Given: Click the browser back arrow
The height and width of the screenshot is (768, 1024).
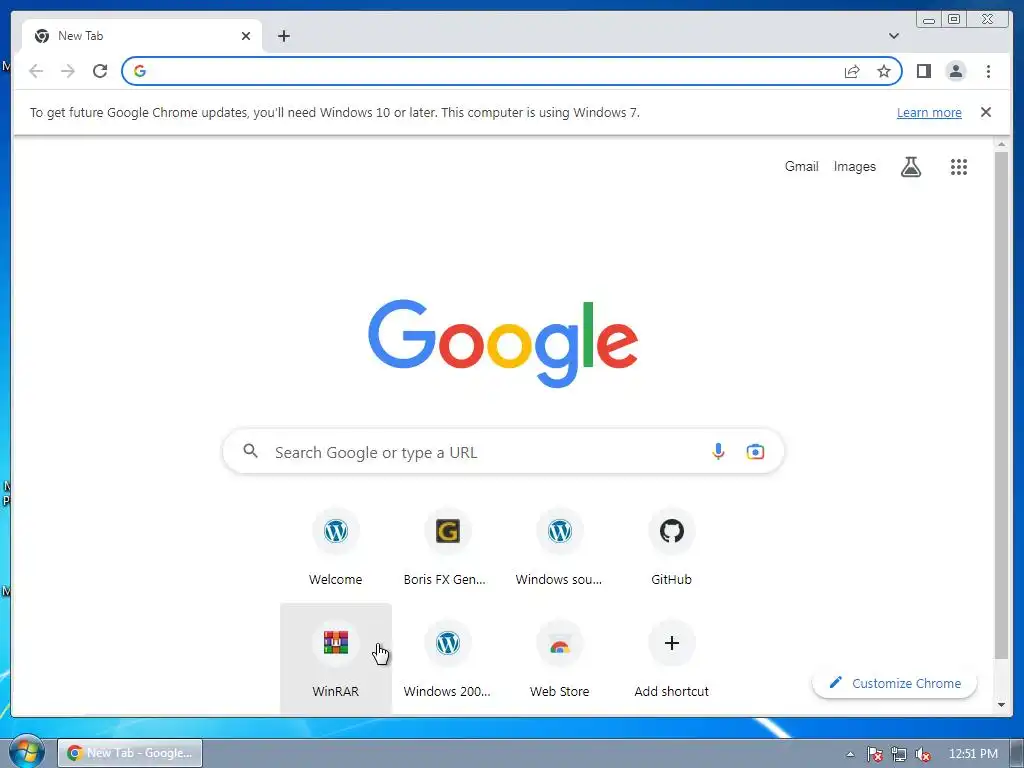Looking at the screenshot, I should coord(36,71).
